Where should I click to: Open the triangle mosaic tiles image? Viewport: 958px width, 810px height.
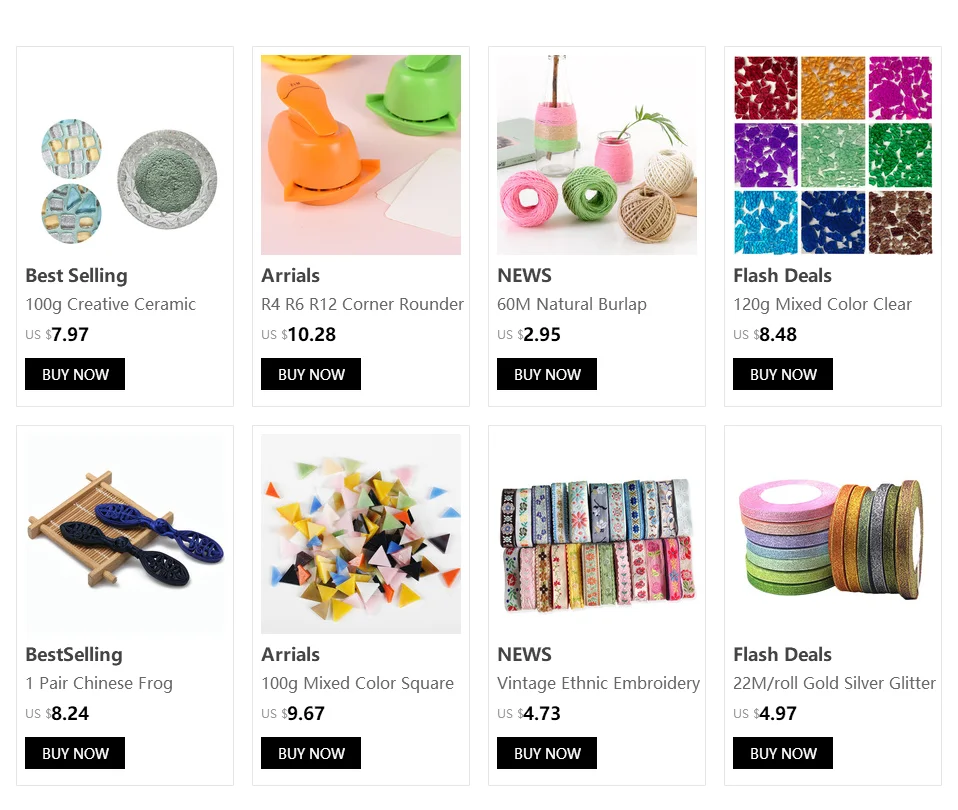click(361, 534)
